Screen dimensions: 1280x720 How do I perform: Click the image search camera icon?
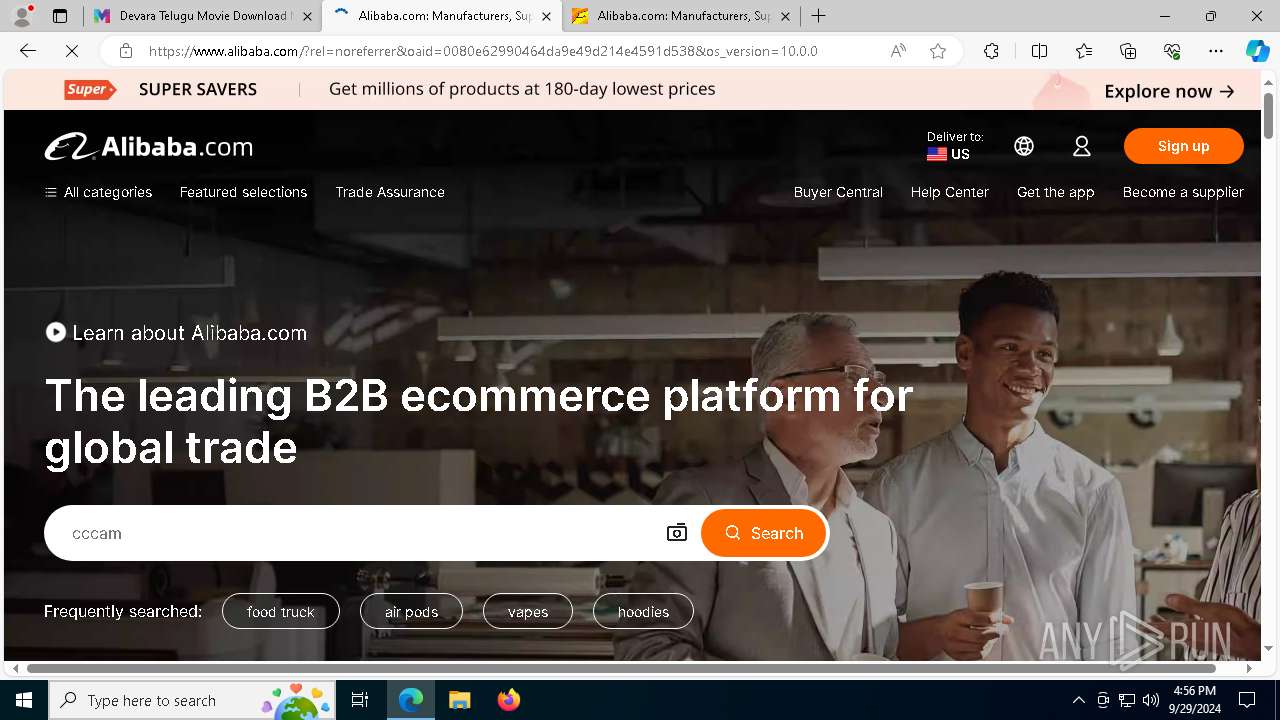(677, 533)
